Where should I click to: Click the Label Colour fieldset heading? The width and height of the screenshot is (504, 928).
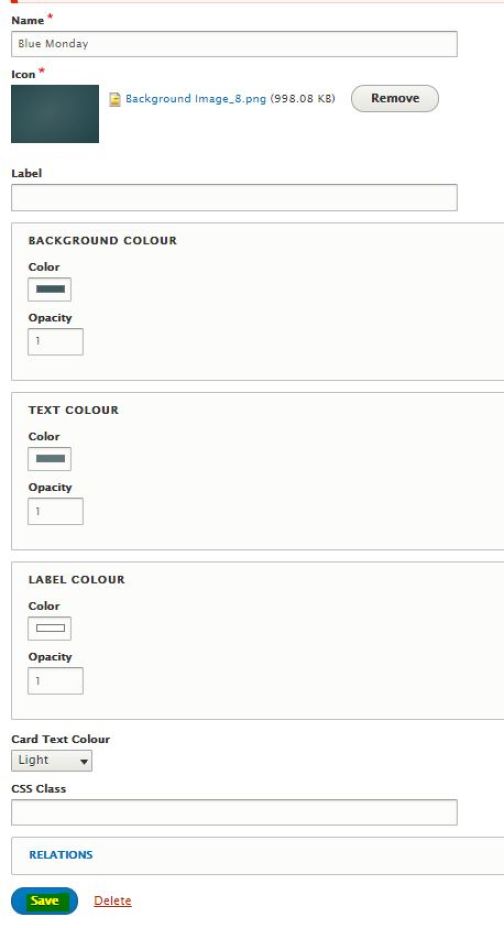76,579
